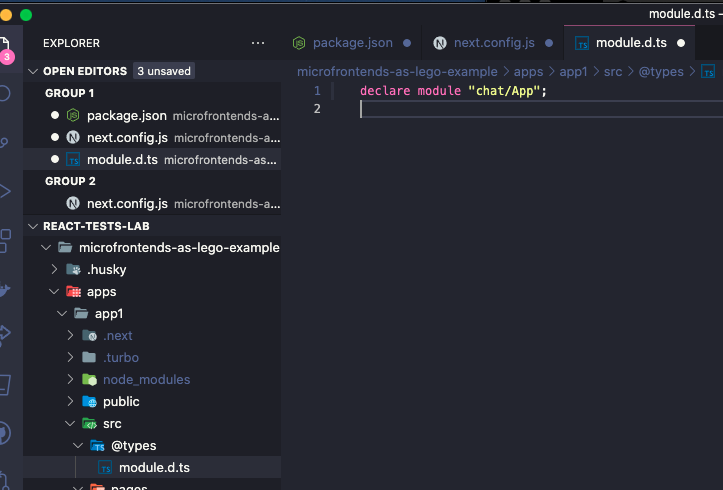
Task: Open Explorer more actions ellipsis
Action: click(x=258, y=43)
